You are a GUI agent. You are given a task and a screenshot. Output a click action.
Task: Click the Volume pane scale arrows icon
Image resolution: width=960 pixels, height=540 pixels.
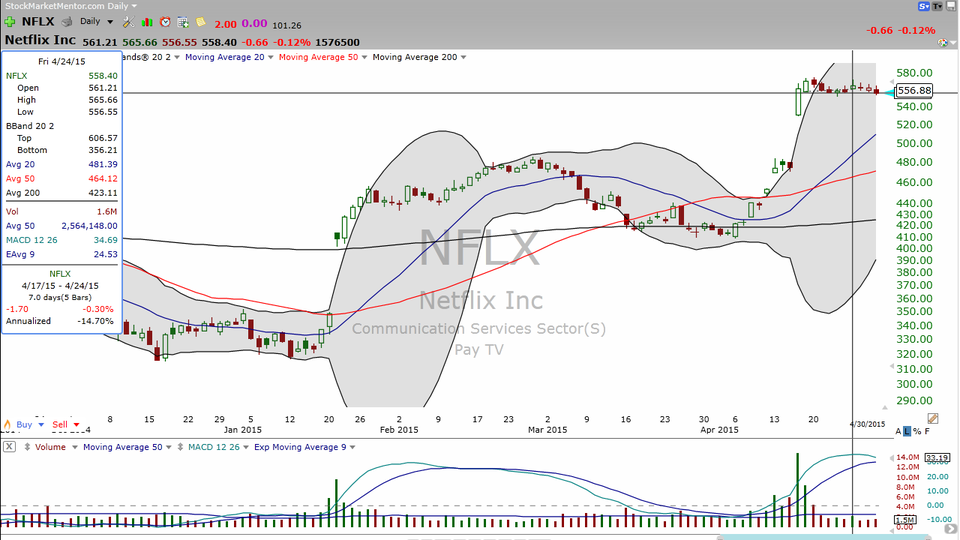[27, 447]
